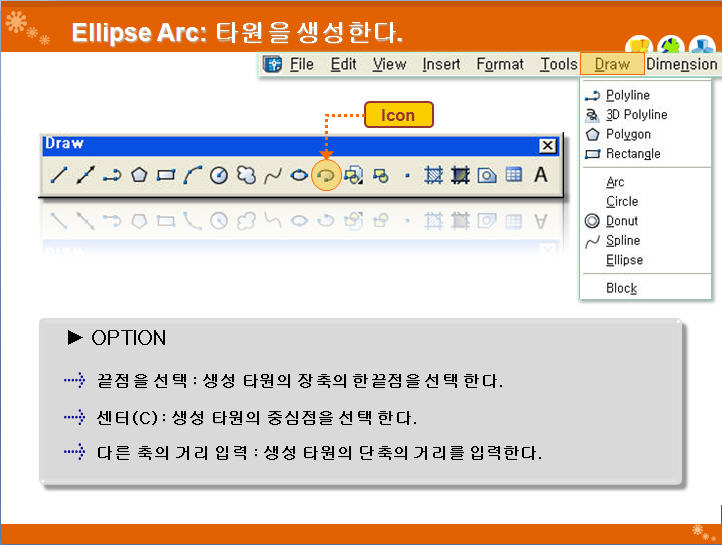Click the Circle tool icon in toolbar
Viewport: 722px width, 545px height.
pyautogui.click(x=219, y=175)
